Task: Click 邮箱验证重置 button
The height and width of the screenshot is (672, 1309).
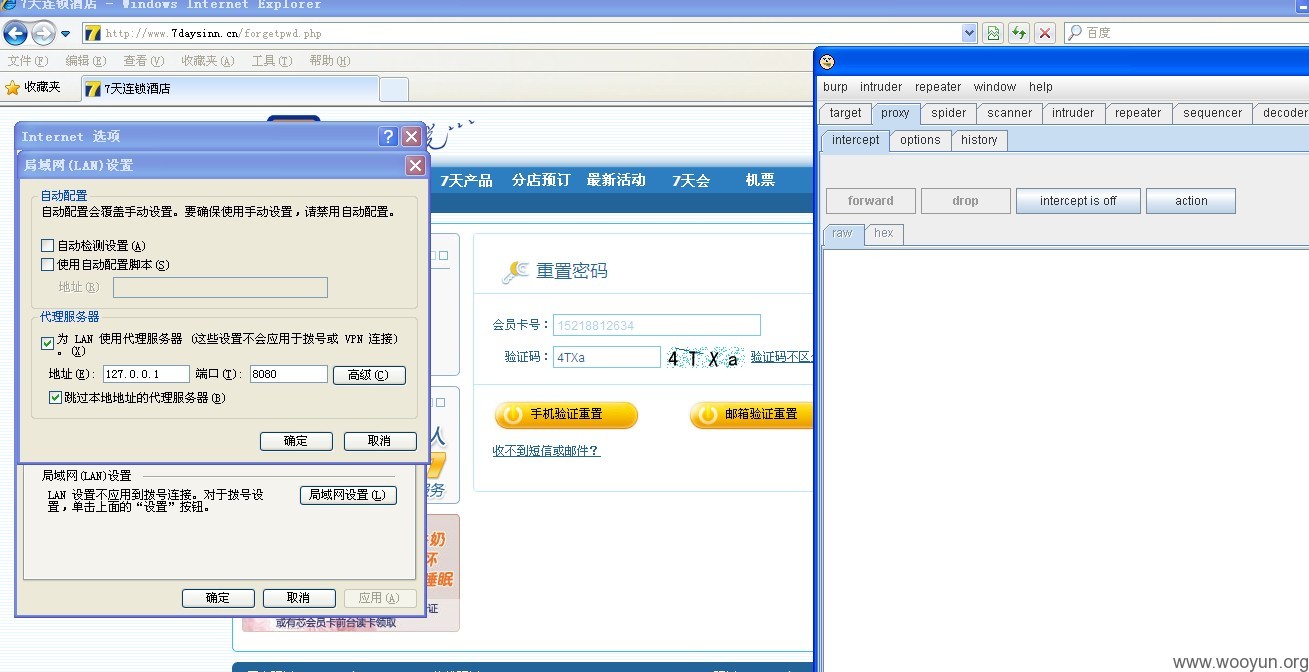Action: coord(751,414)
